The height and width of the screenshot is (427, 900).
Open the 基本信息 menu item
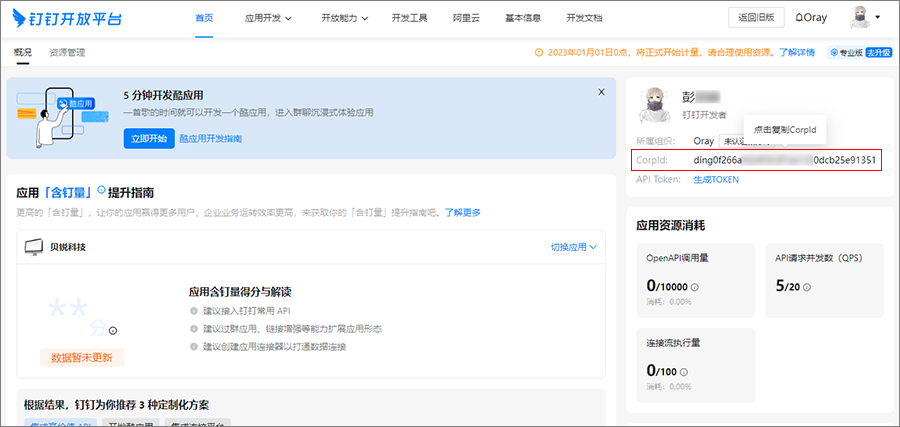522,18
